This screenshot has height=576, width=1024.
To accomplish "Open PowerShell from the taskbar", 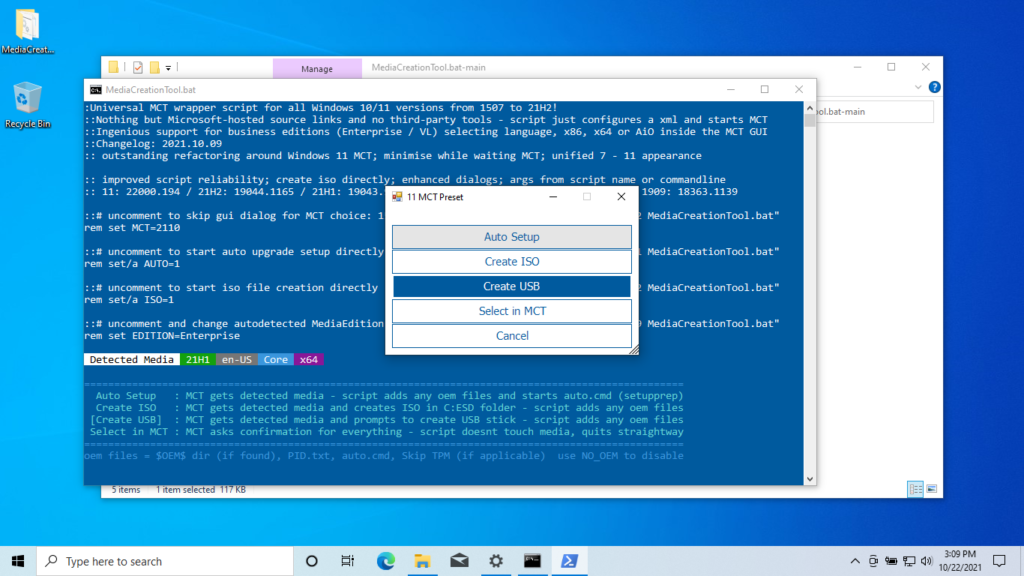I will 569,560.
